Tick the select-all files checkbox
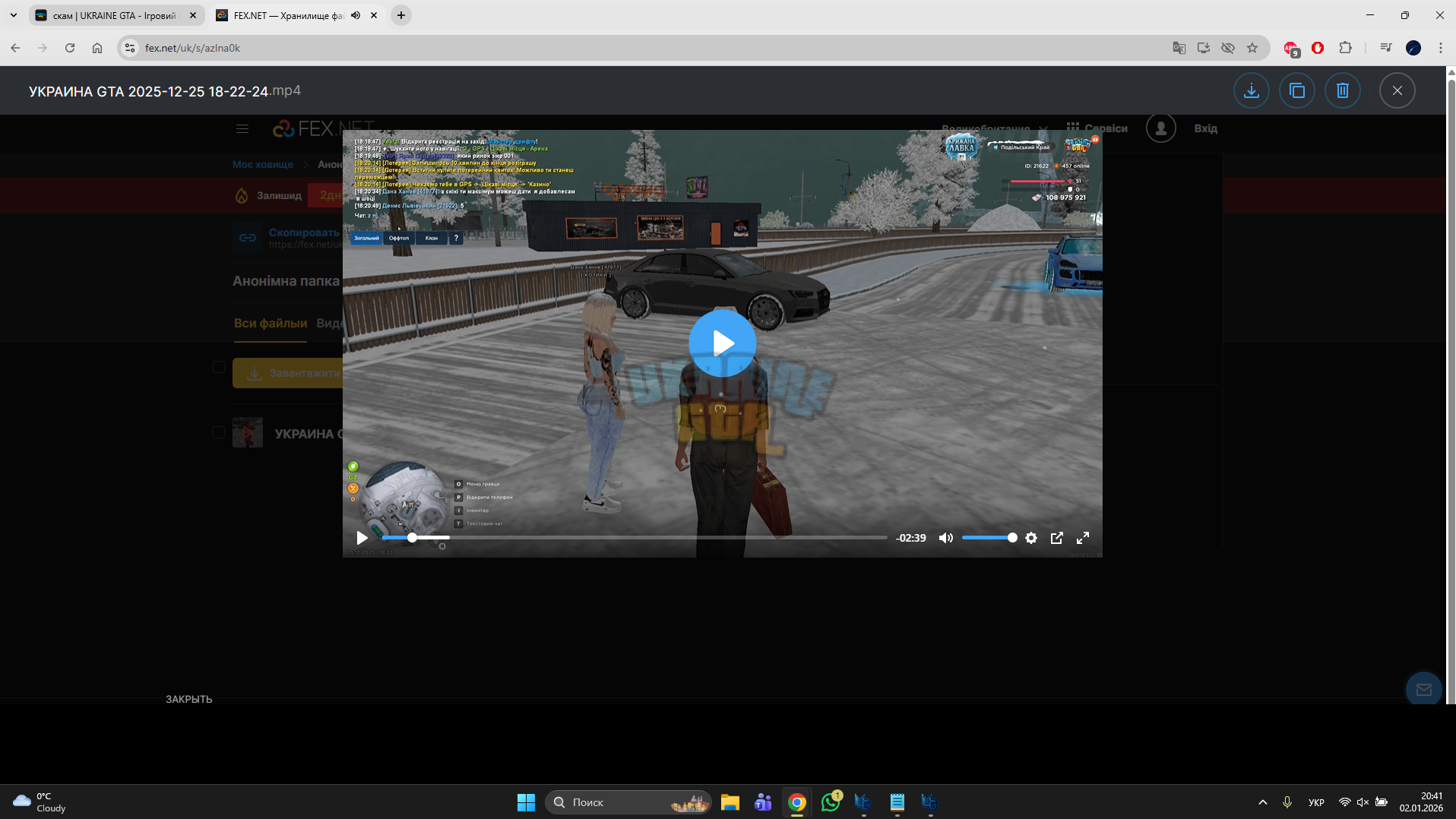Image resolution: width=1456 pixels, height=819 pixels. (219, 368)
